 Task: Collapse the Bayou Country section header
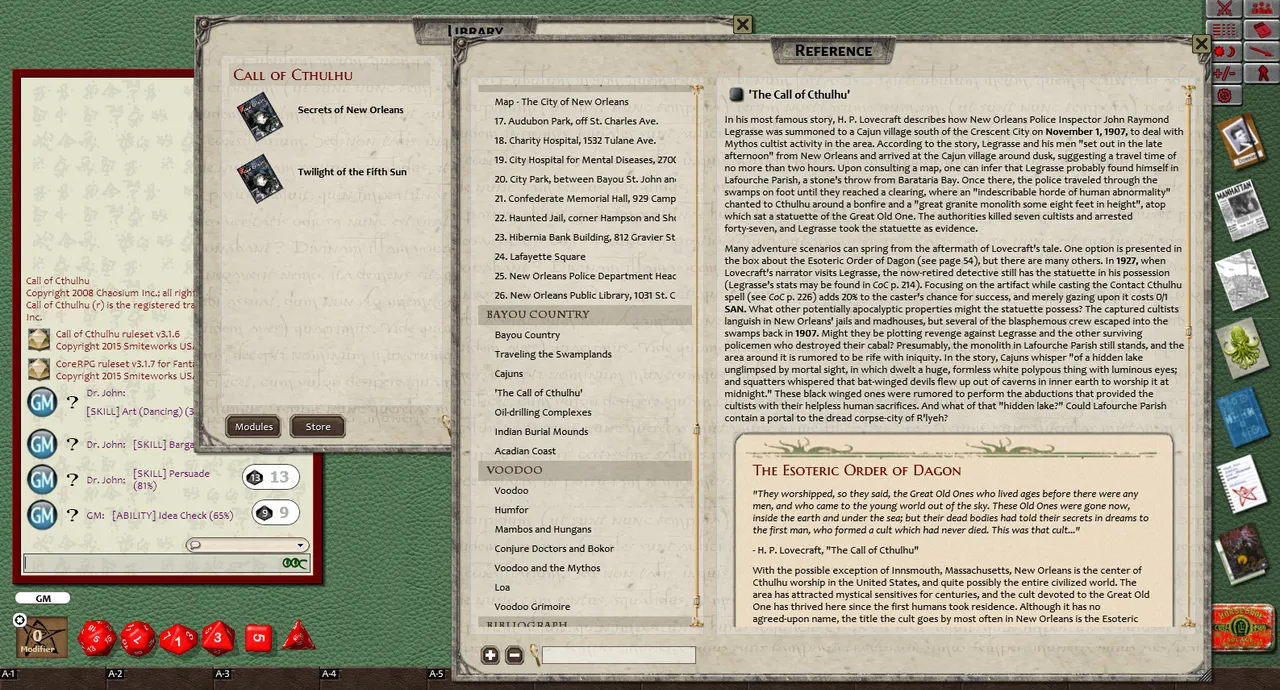coord(585,314)
